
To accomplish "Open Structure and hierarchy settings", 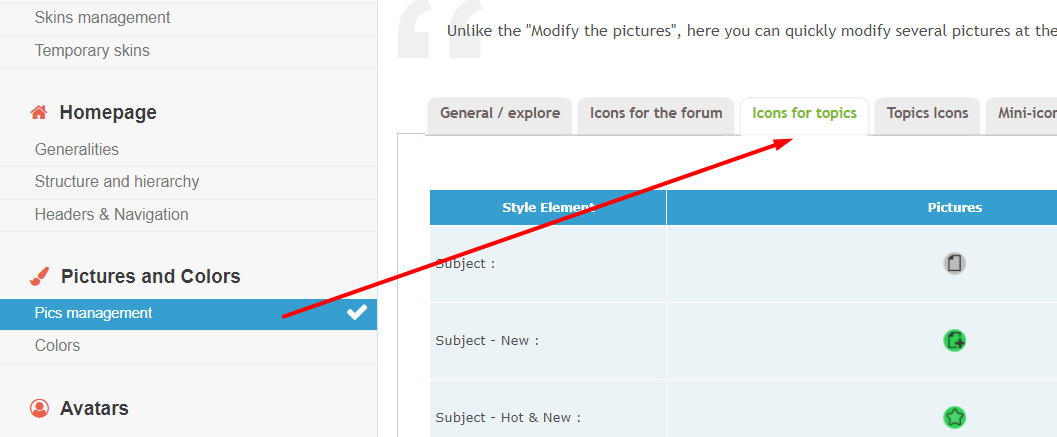I will point(117,181).
